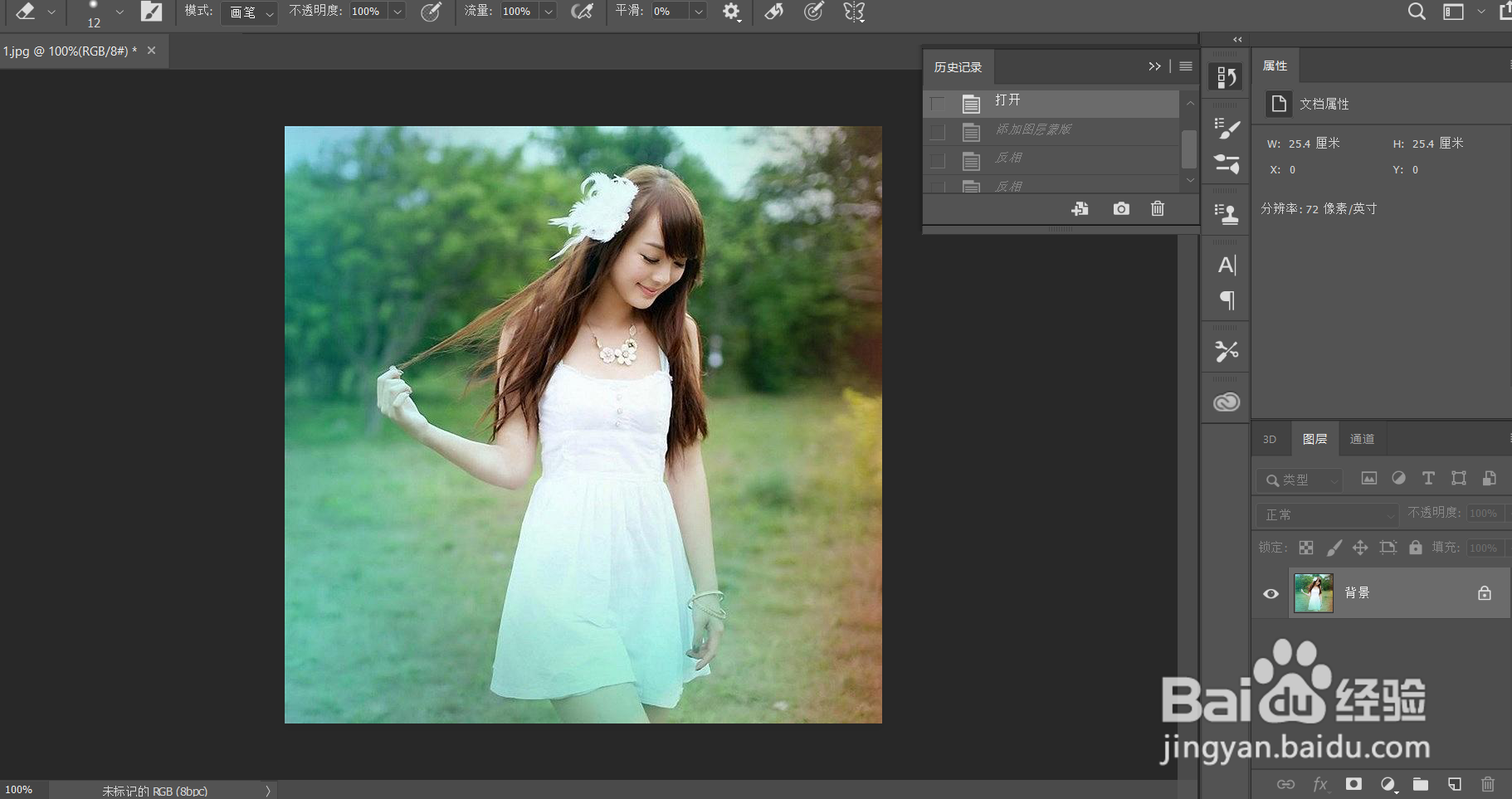Screen dimensions: 1512x799
Task: Click the 背景 layer lock icon
Action: tap(1484, 593)
